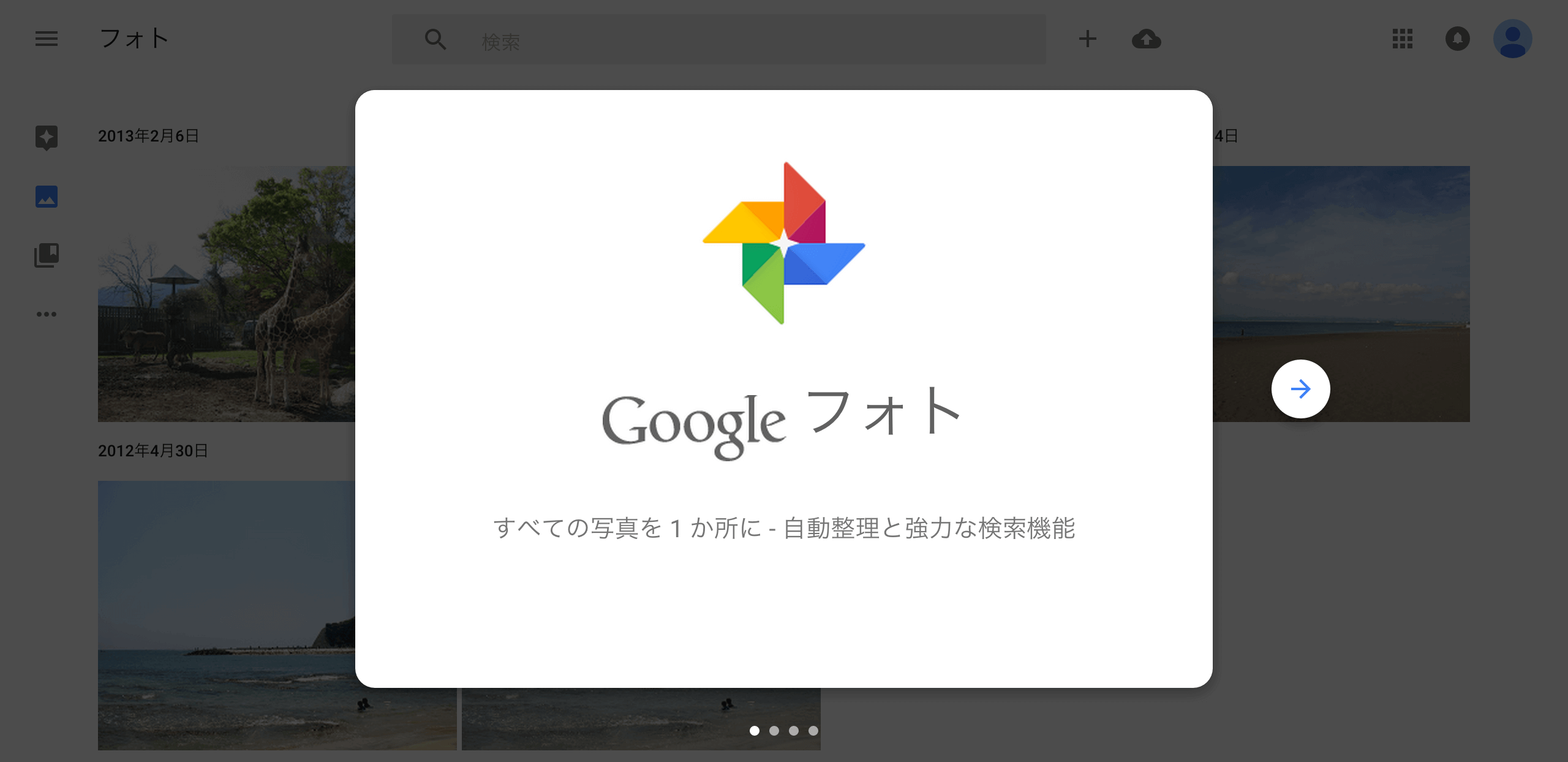Click the フォト title in header

(134, 39)
